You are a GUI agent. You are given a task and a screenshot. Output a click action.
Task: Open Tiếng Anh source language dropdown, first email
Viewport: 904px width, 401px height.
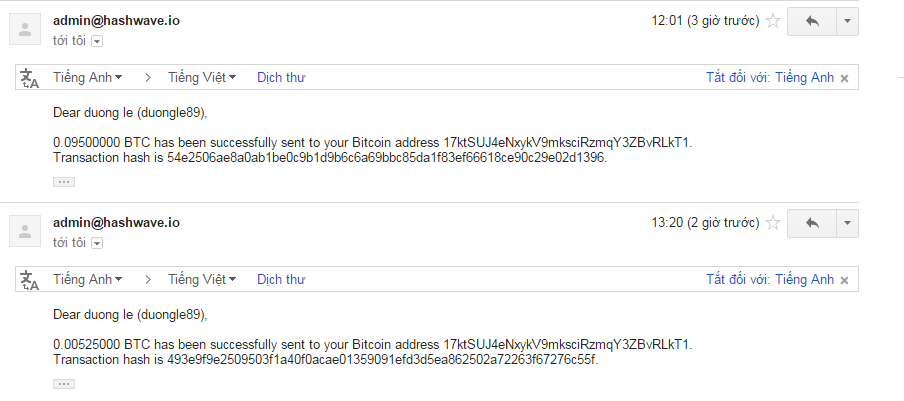click(x=88, y=77)
